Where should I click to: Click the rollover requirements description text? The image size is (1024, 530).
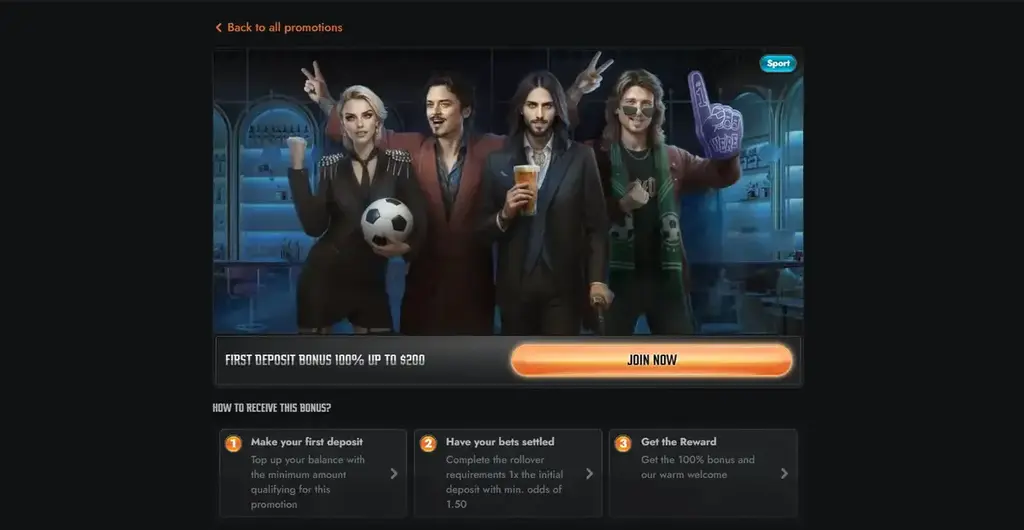(x=505, y=482)
